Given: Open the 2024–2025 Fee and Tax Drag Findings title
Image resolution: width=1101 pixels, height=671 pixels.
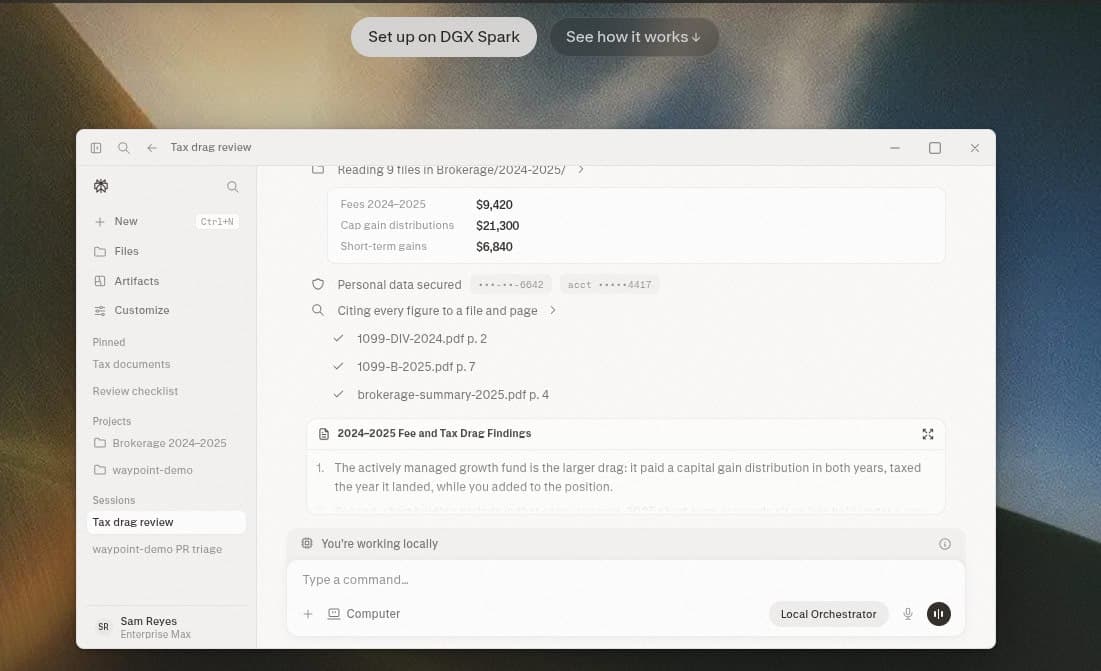Looking at the screenshot, I should tap(434, 433).
